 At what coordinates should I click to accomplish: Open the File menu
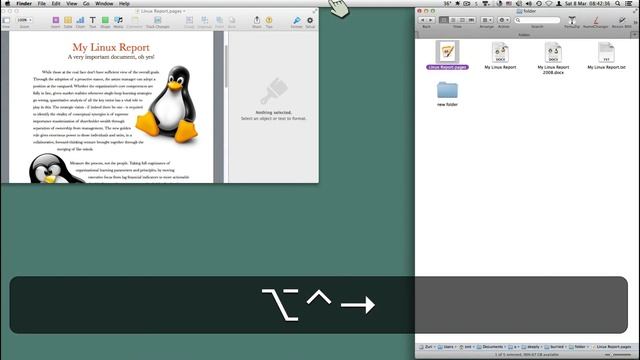pos(42,3)
